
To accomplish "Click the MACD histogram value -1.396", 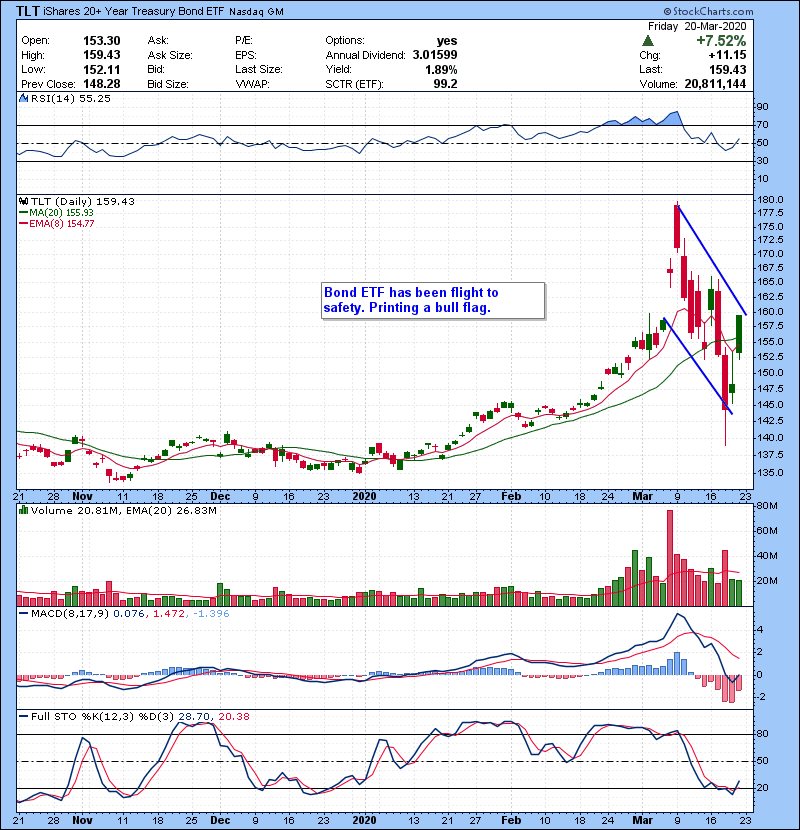I will click(211, 614).
